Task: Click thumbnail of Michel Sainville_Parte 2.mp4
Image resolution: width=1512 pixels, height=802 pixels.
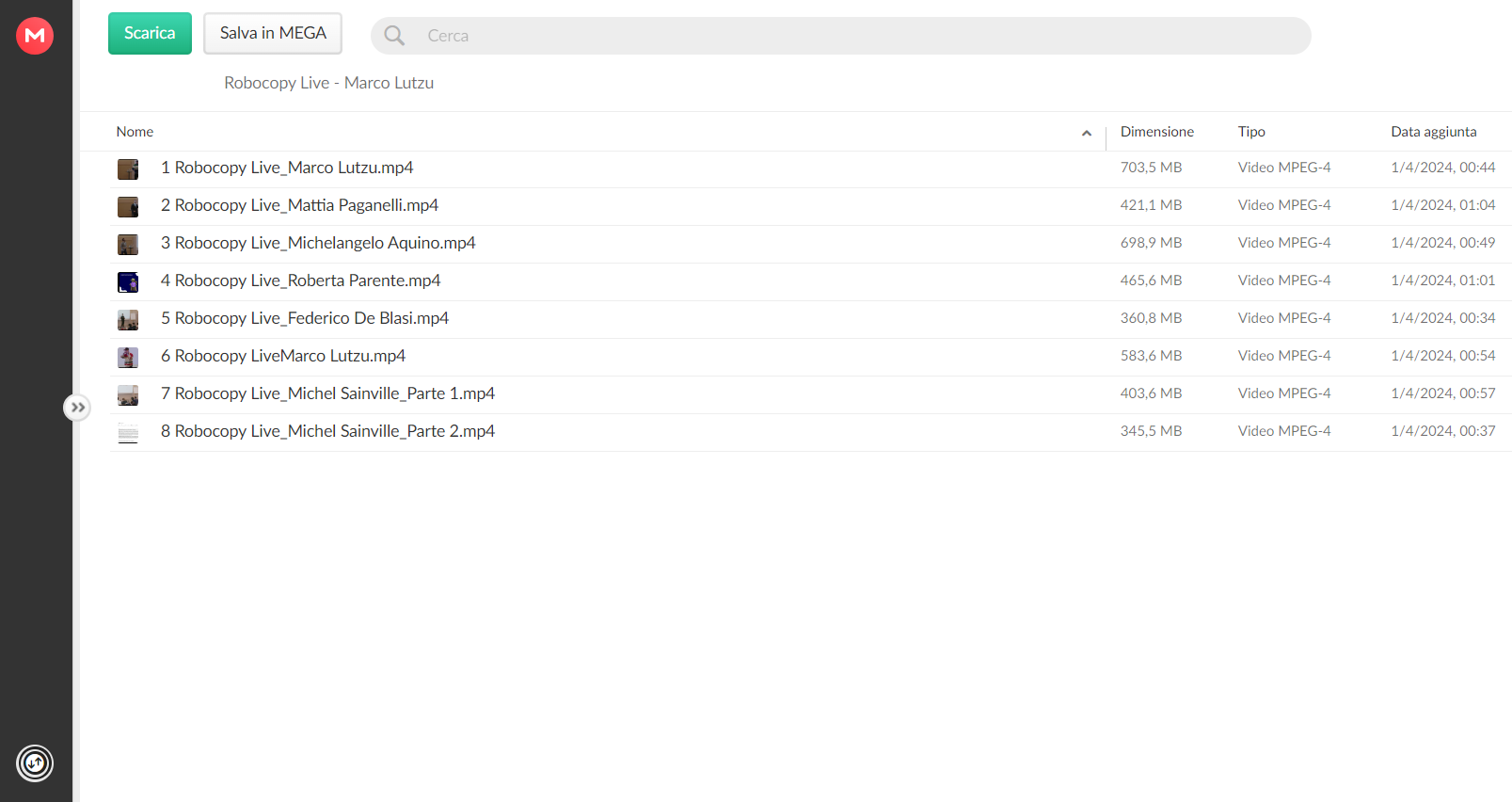Action: [x=128, y=432]
